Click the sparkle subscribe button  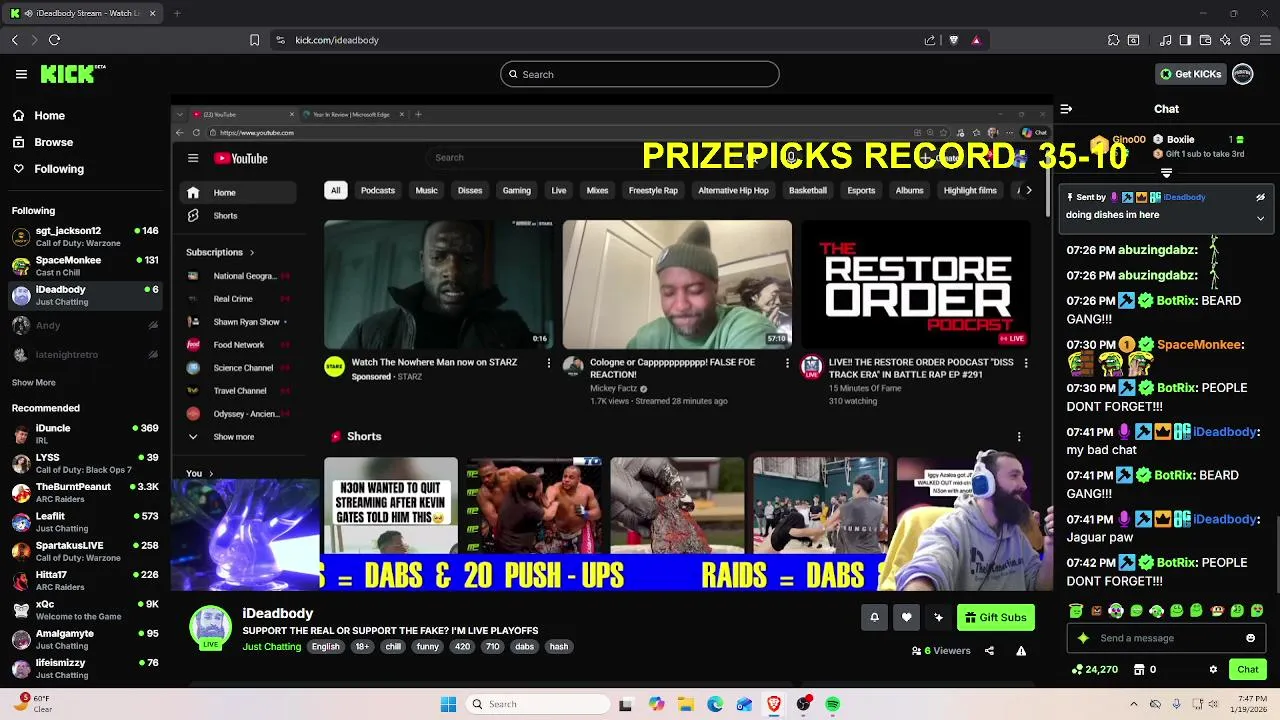coord(938,618)
